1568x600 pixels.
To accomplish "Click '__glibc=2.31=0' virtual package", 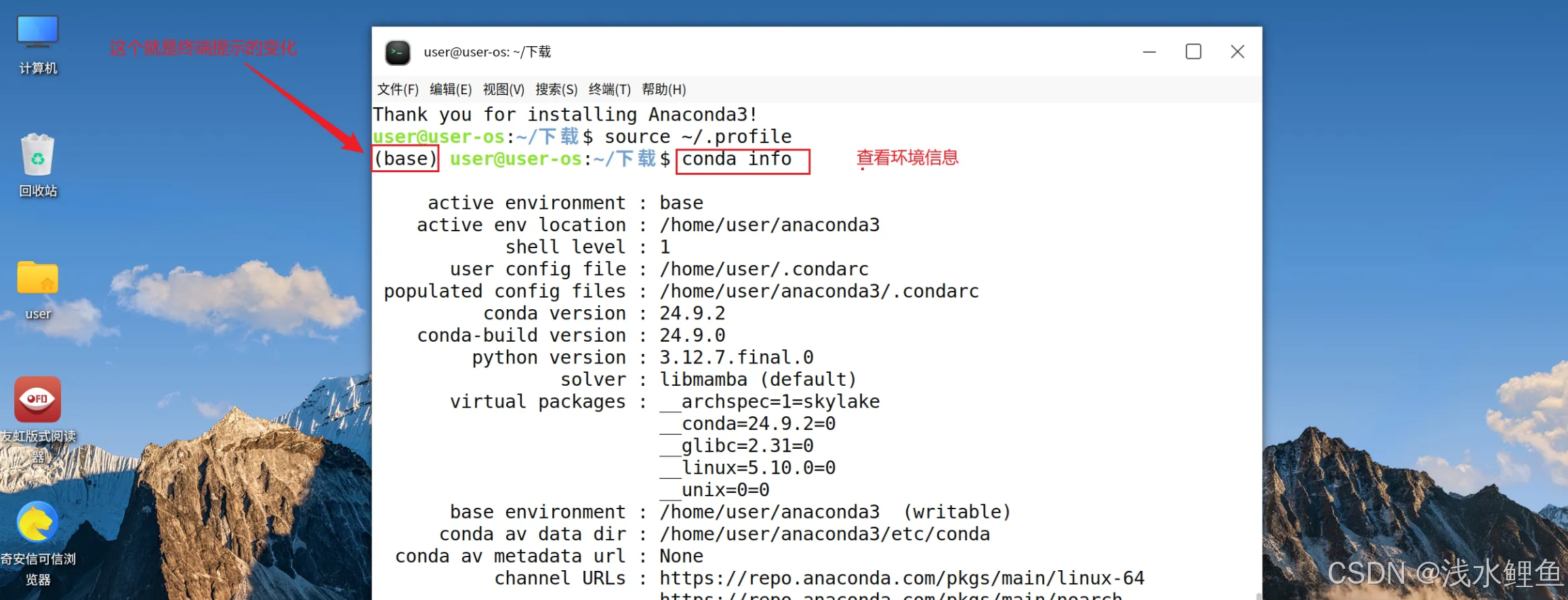I will point(737,446).
